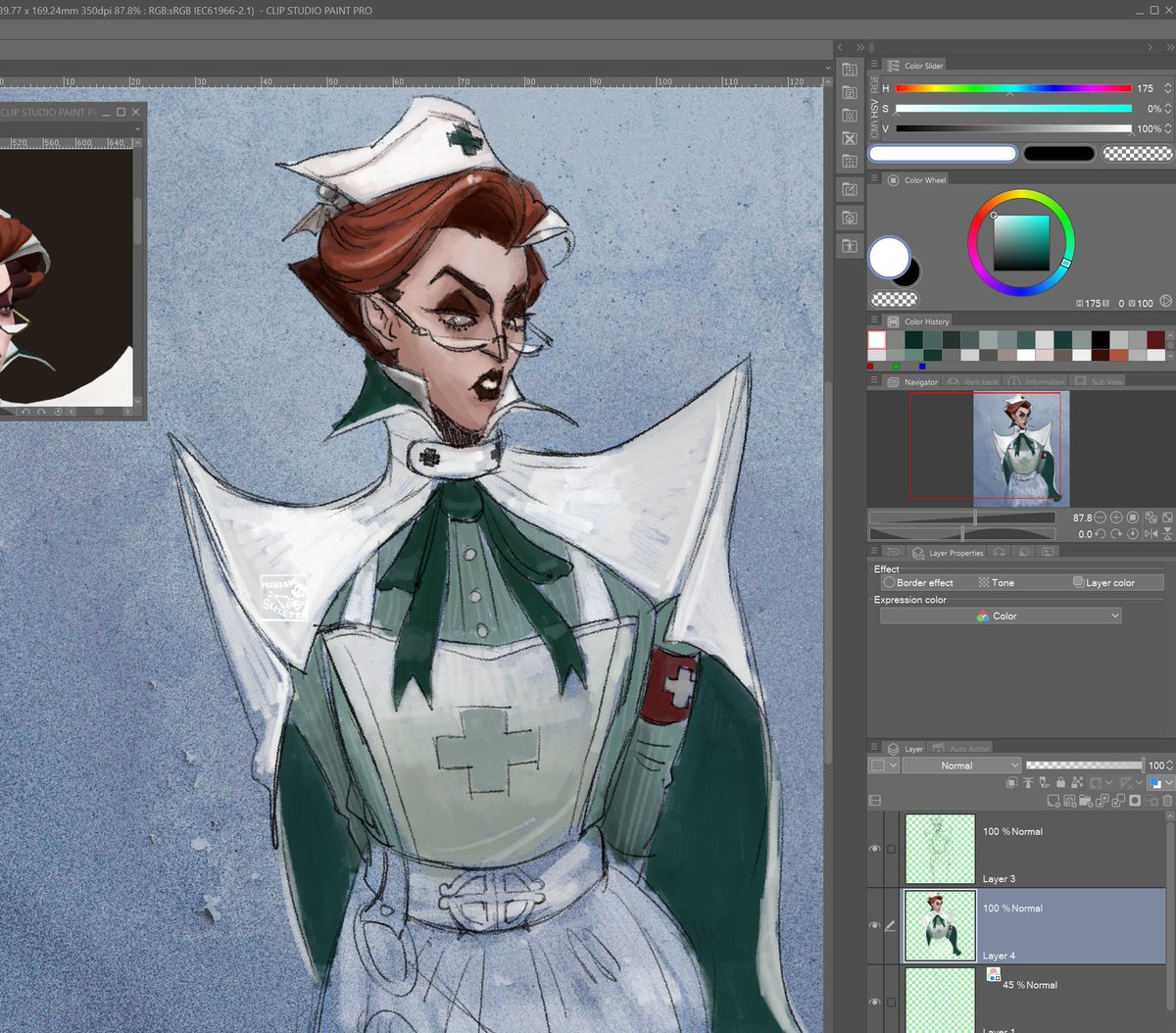Image resolution: width=1176 pixels, height=1033 pixels.
Task: Delete the selected layer with trash icon
Action: tap(1167, 801)
